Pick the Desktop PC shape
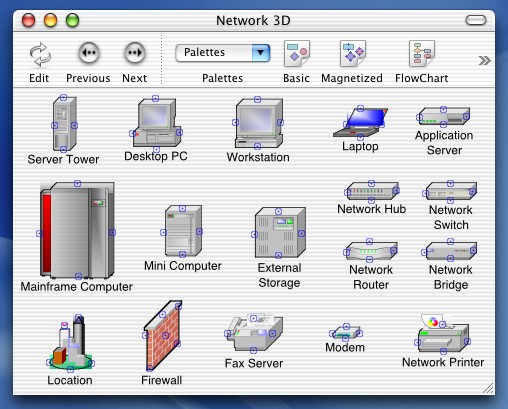 155,123
